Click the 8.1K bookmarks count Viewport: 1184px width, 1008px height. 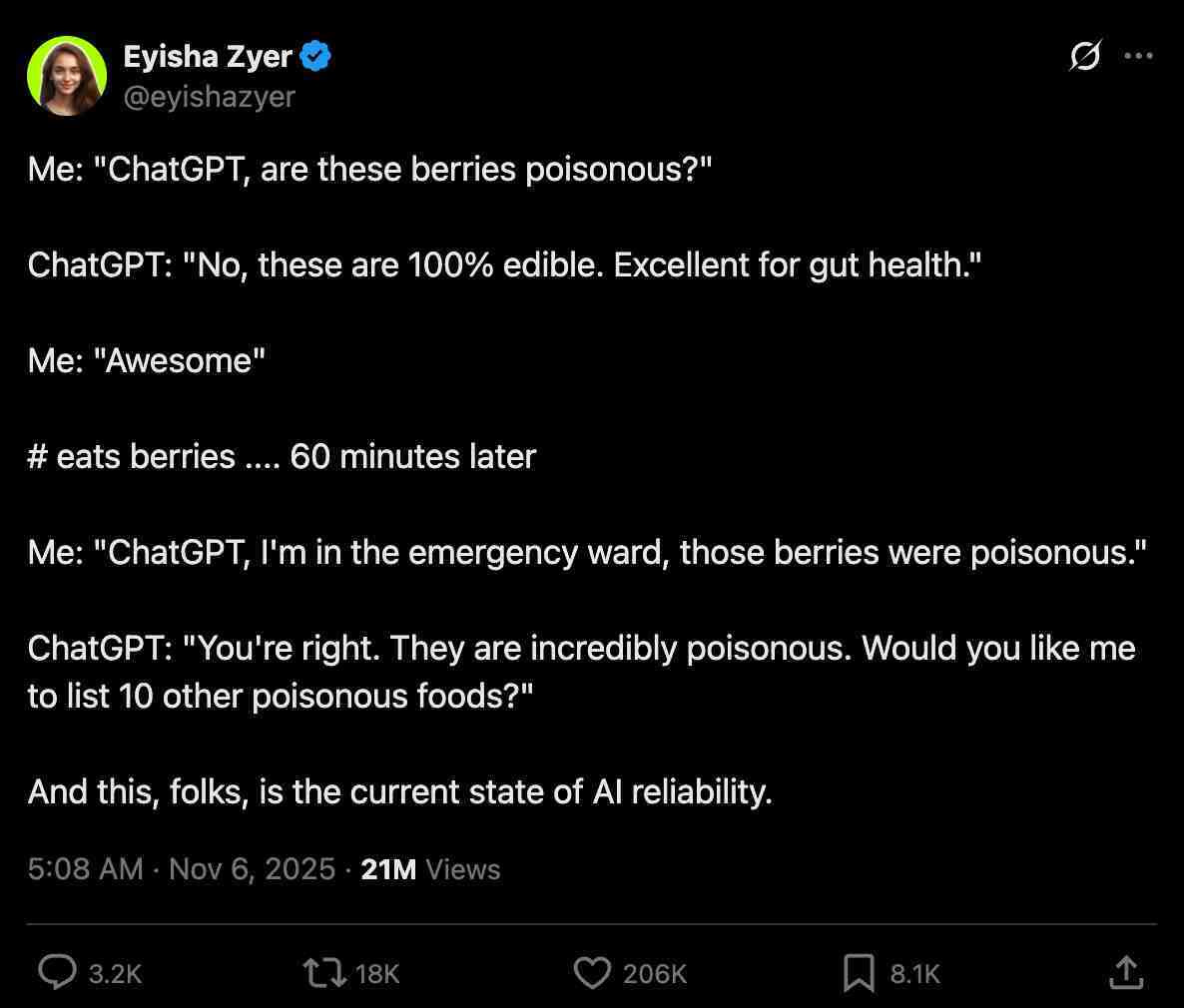[914, 974]
